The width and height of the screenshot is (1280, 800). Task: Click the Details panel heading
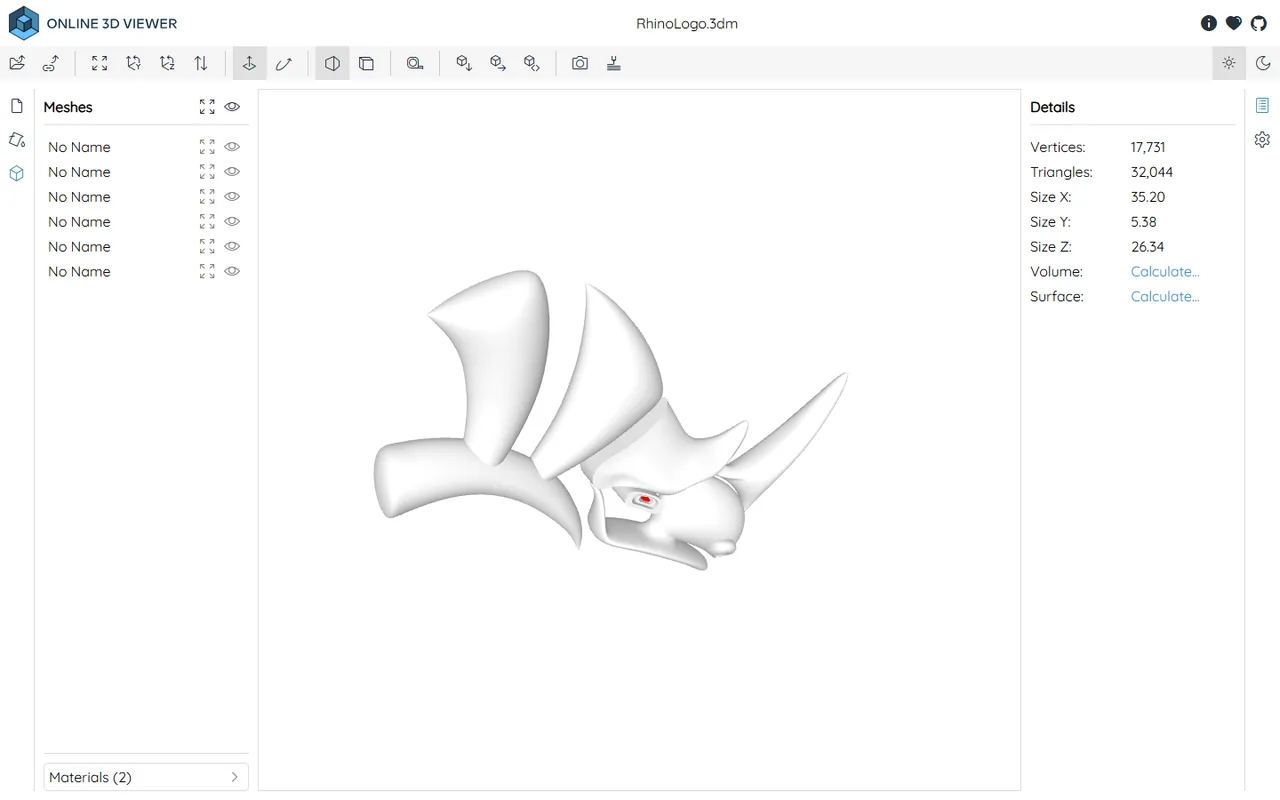(x=1052, y=107)
